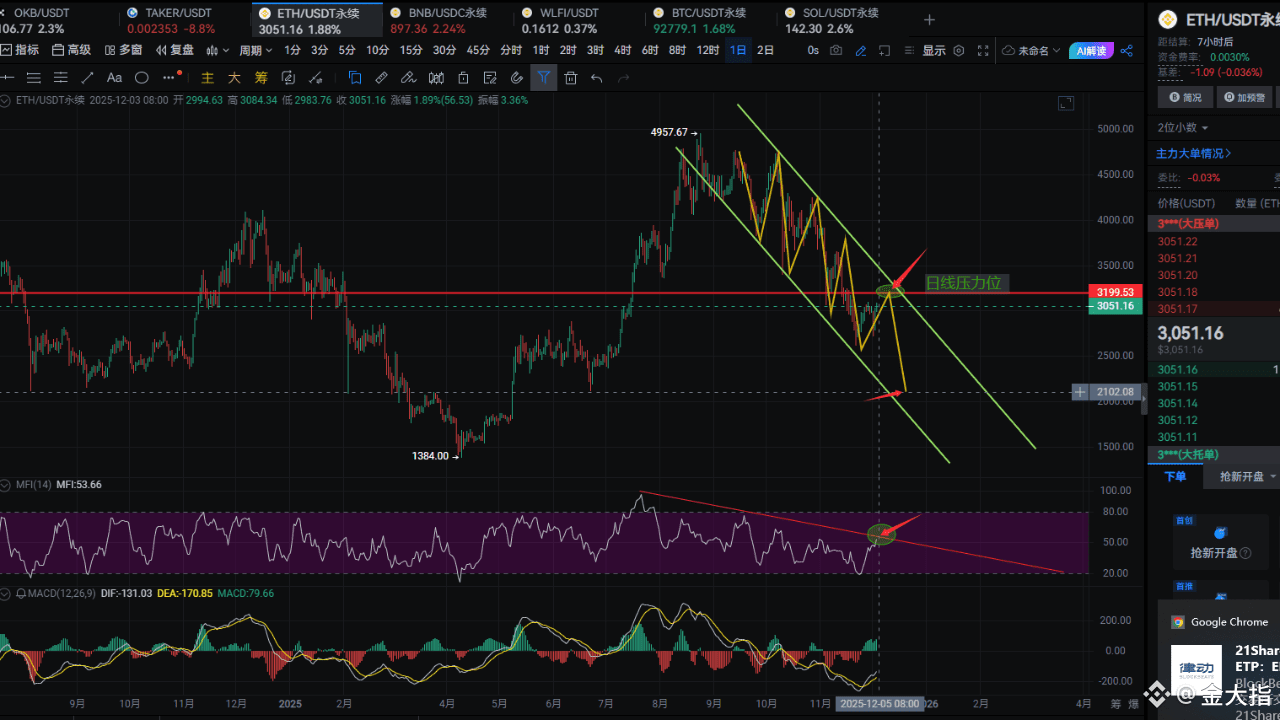
Task: Enter fullscreen with the expand icon
Action: [983, 50]
